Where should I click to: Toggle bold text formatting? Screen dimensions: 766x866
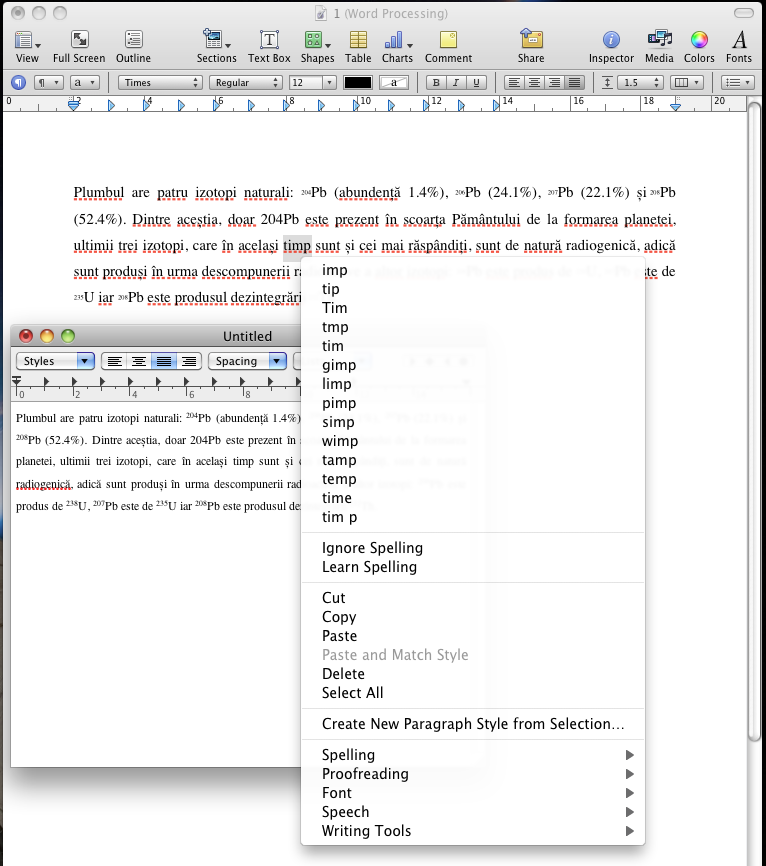pyautogui.click(x=436, y=83)
